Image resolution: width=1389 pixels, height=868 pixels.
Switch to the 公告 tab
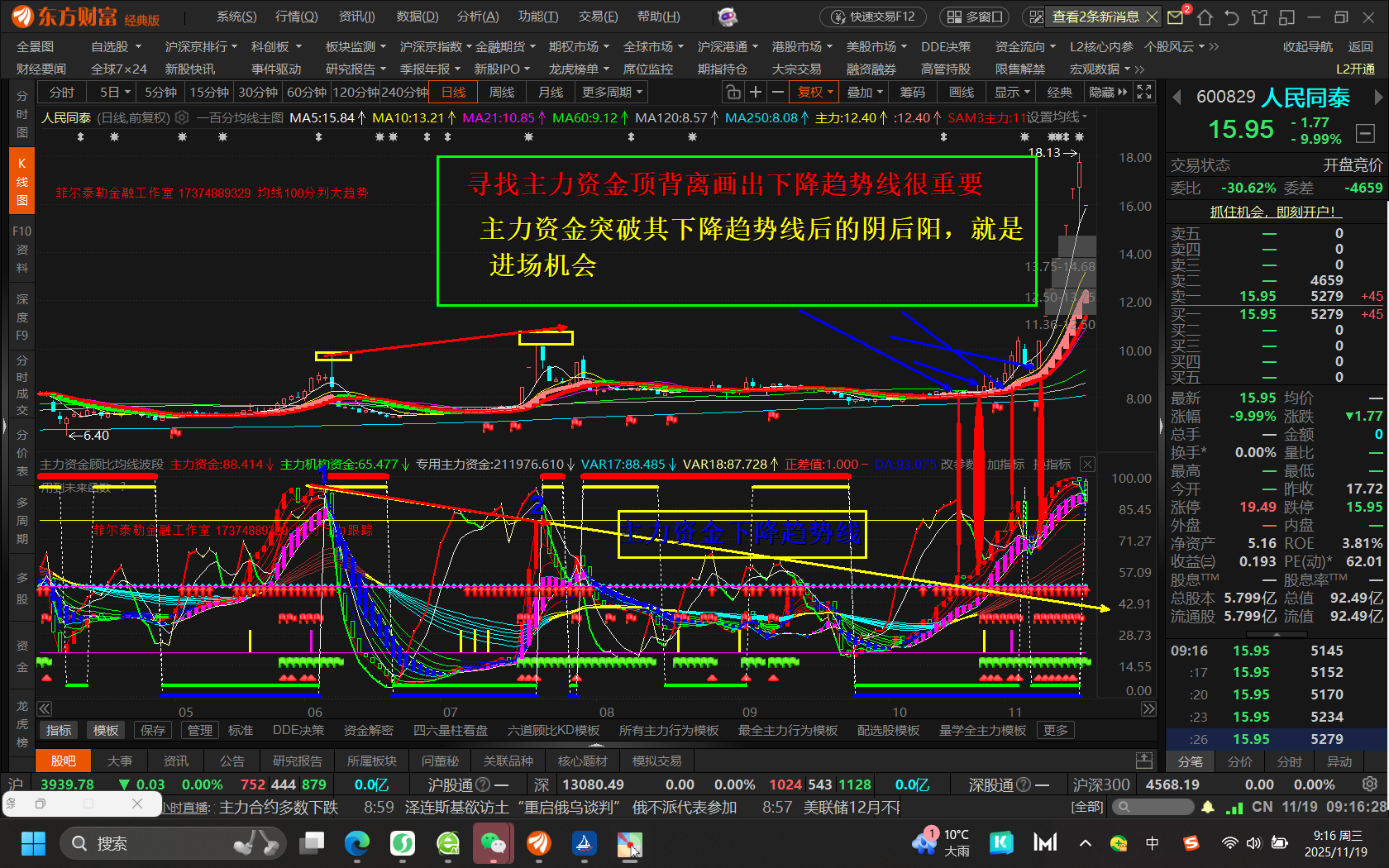(231, 761)
